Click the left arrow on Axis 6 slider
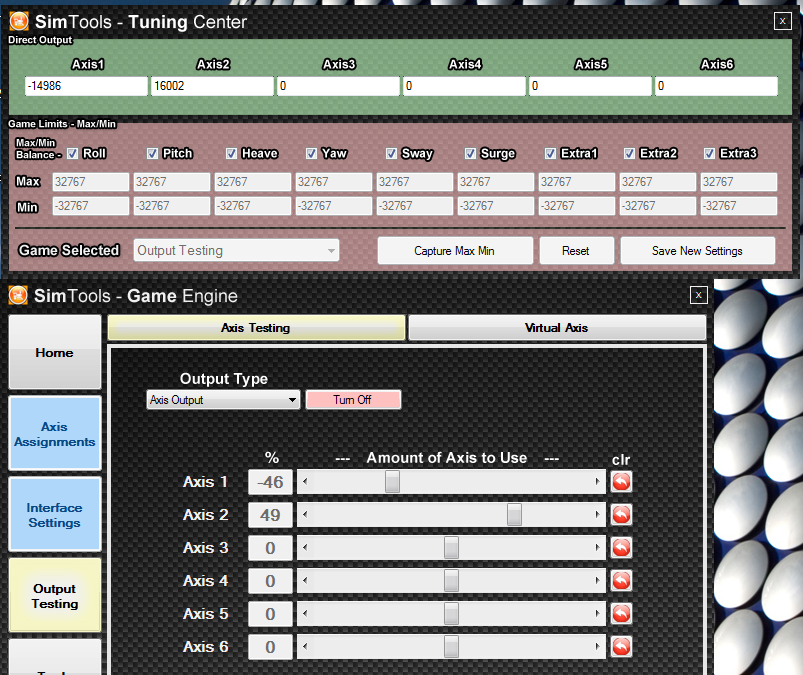The image size is (803, 675). [305, 647]
